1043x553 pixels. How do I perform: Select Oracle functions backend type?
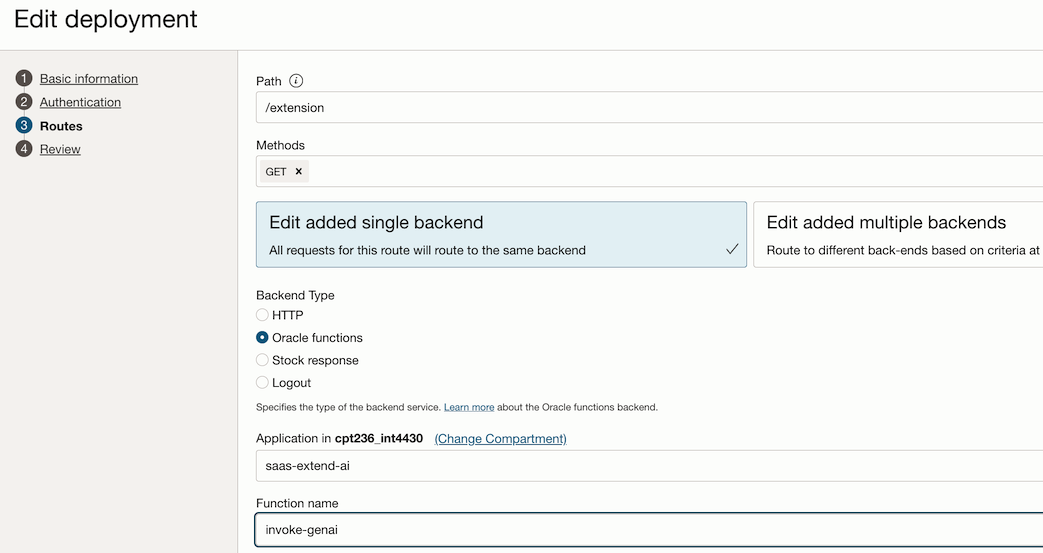pyautogui.click(x=262, y=338)
